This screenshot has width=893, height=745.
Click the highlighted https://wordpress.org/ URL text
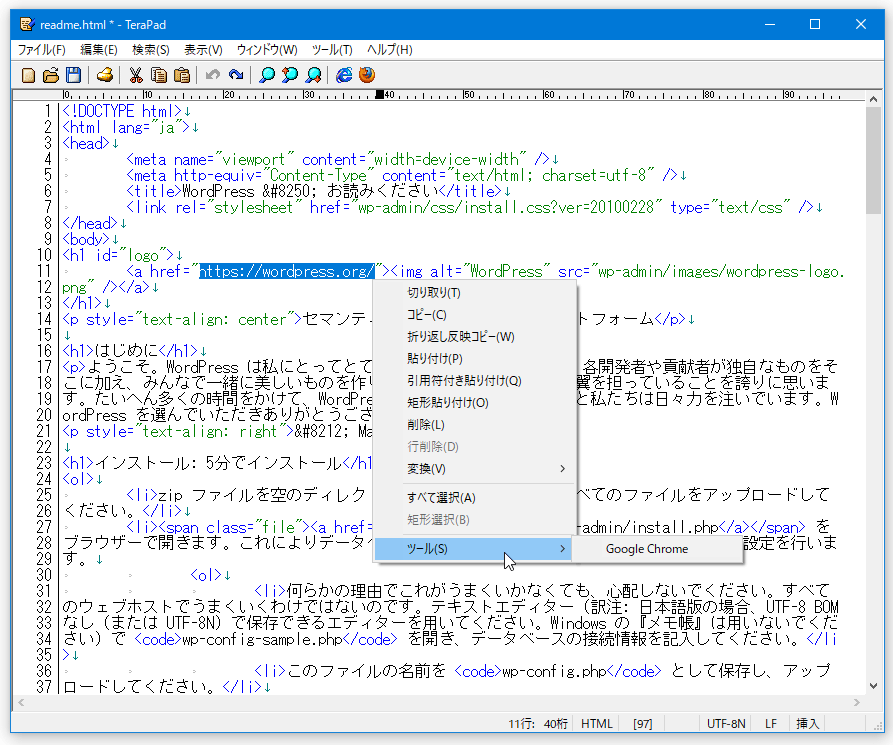(x=286, y=272)
